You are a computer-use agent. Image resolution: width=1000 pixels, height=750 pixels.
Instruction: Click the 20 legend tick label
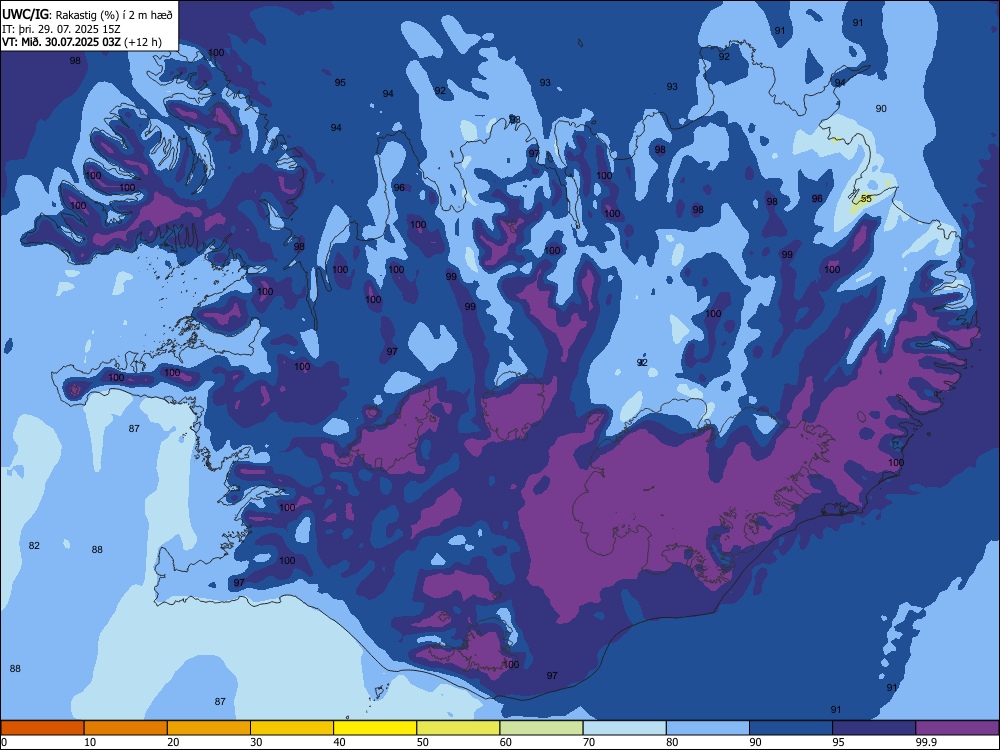coord(173,742)
